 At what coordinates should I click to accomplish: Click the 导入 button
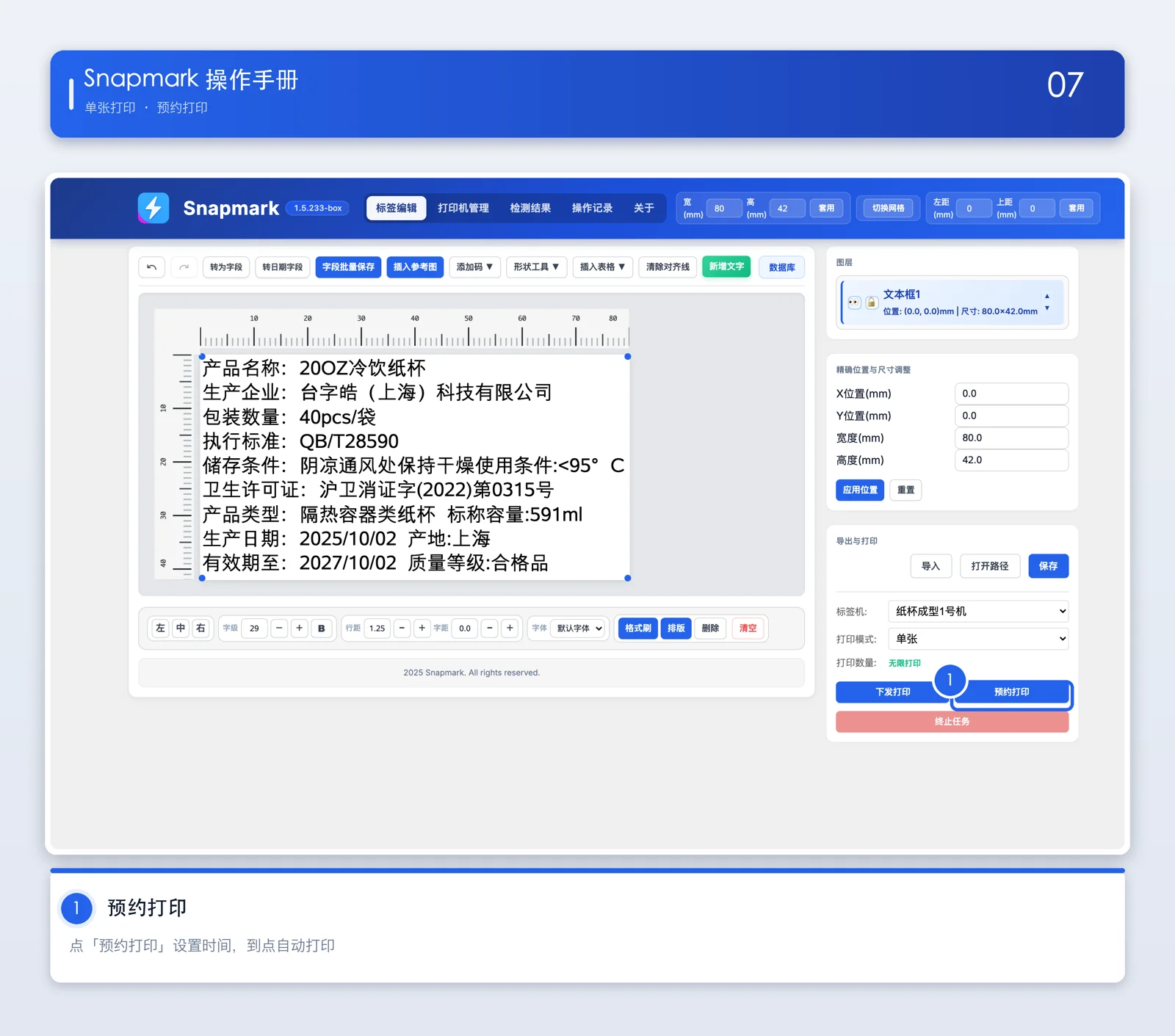930,566
